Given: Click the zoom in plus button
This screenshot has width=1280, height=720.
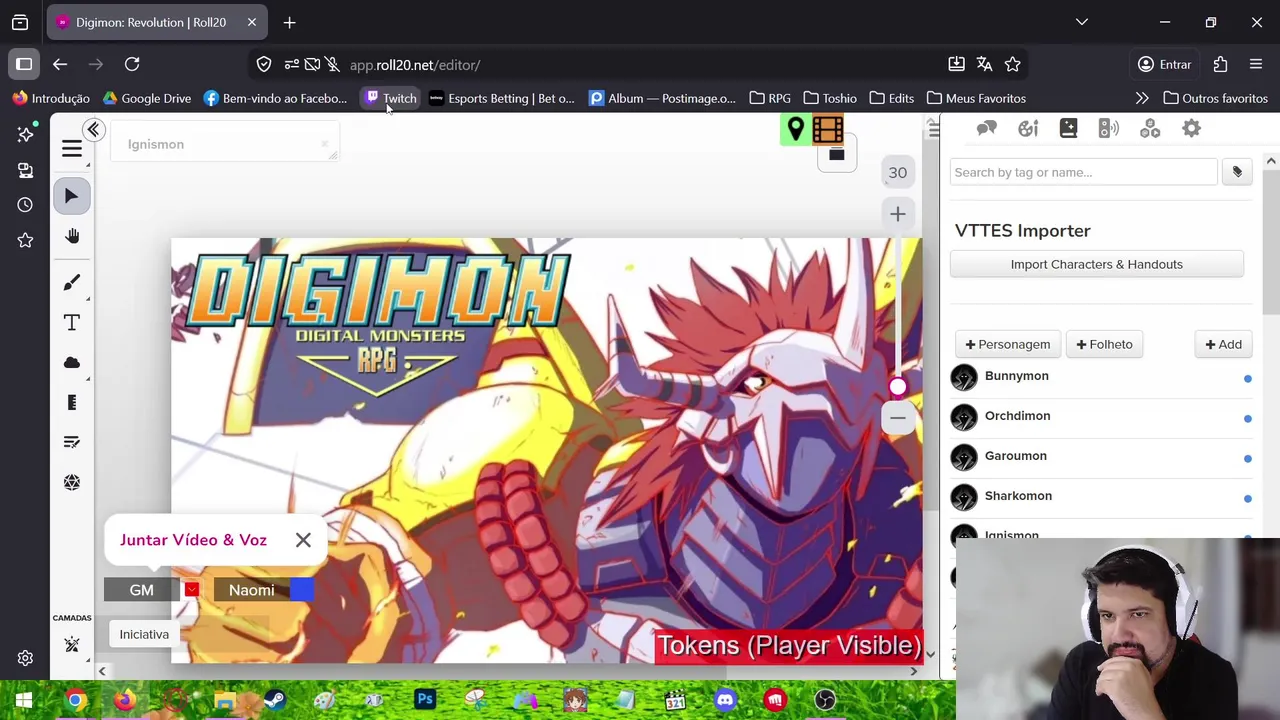Looking at the screenshot, I should 898,213.
